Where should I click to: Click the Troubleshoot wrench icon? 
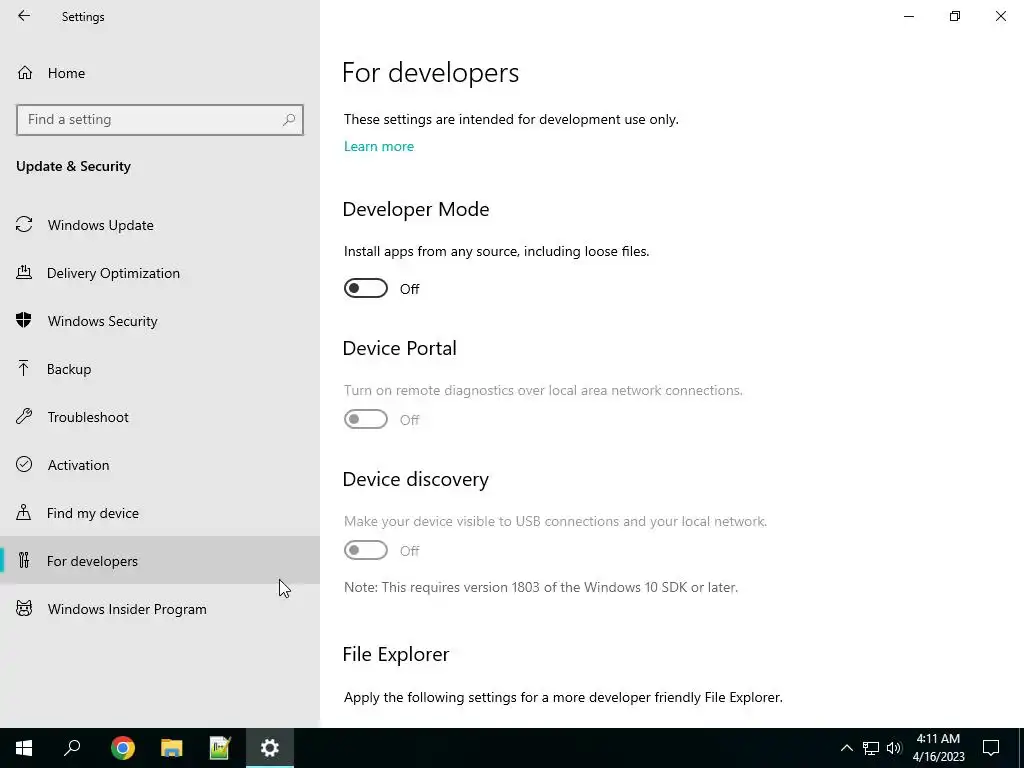click(24, 416)
